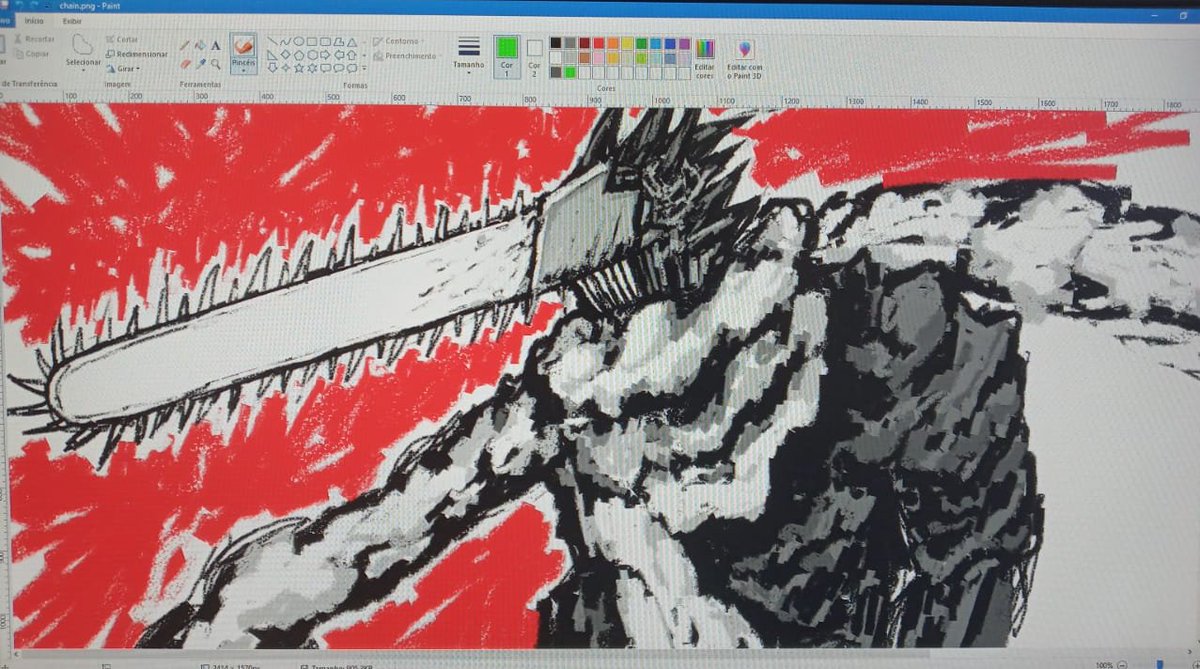Pick the orange color swatch
The width and height of the screenshot is (1200, 669).
point(613,43)
